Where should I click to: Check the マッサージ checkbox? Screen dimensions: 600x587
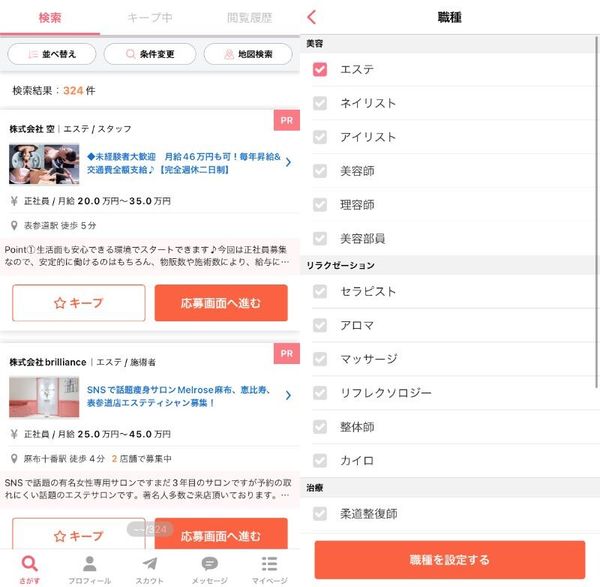coord(320,359)
